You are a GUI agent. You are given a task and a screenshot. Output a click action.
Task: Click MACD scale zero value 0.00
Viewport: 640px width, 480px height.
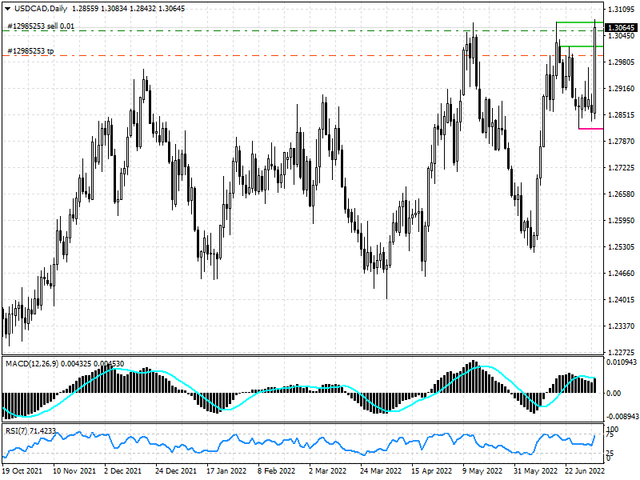click(614, 393)
